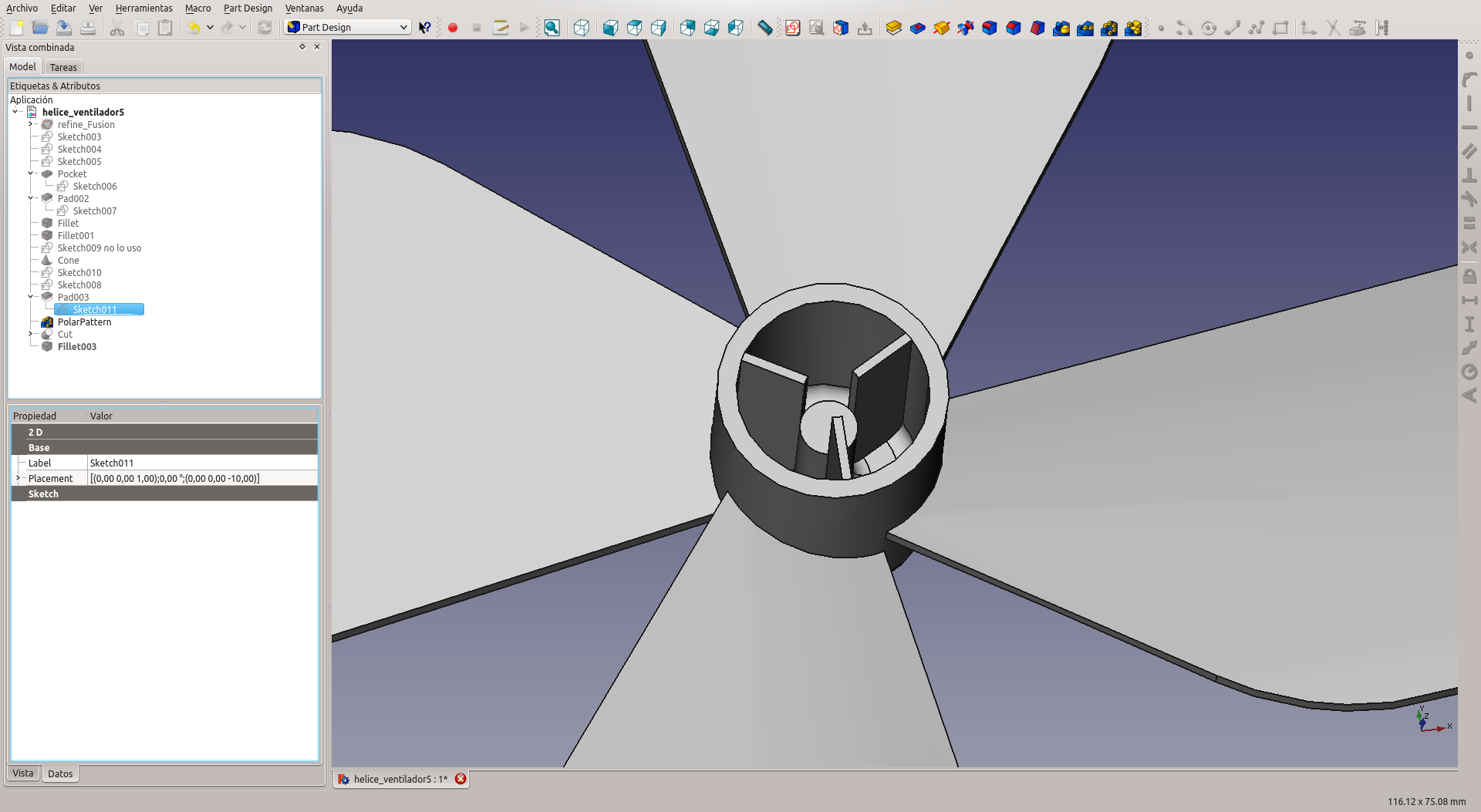
Task: Undo the last action with the yellow arrow
Action: point(194,28)
